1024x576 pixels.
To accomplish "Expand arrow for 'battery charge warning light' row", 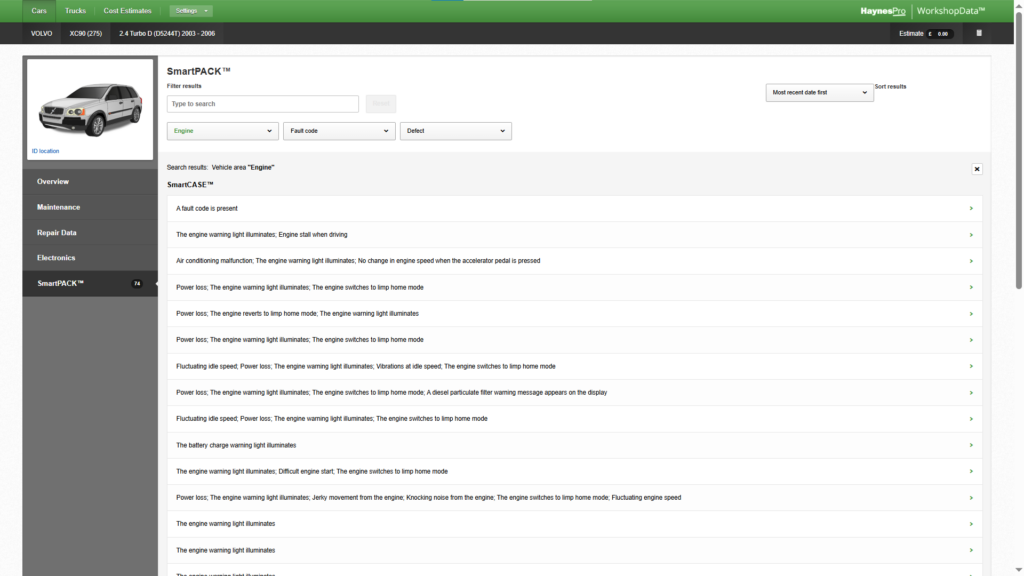I will 971,445.
